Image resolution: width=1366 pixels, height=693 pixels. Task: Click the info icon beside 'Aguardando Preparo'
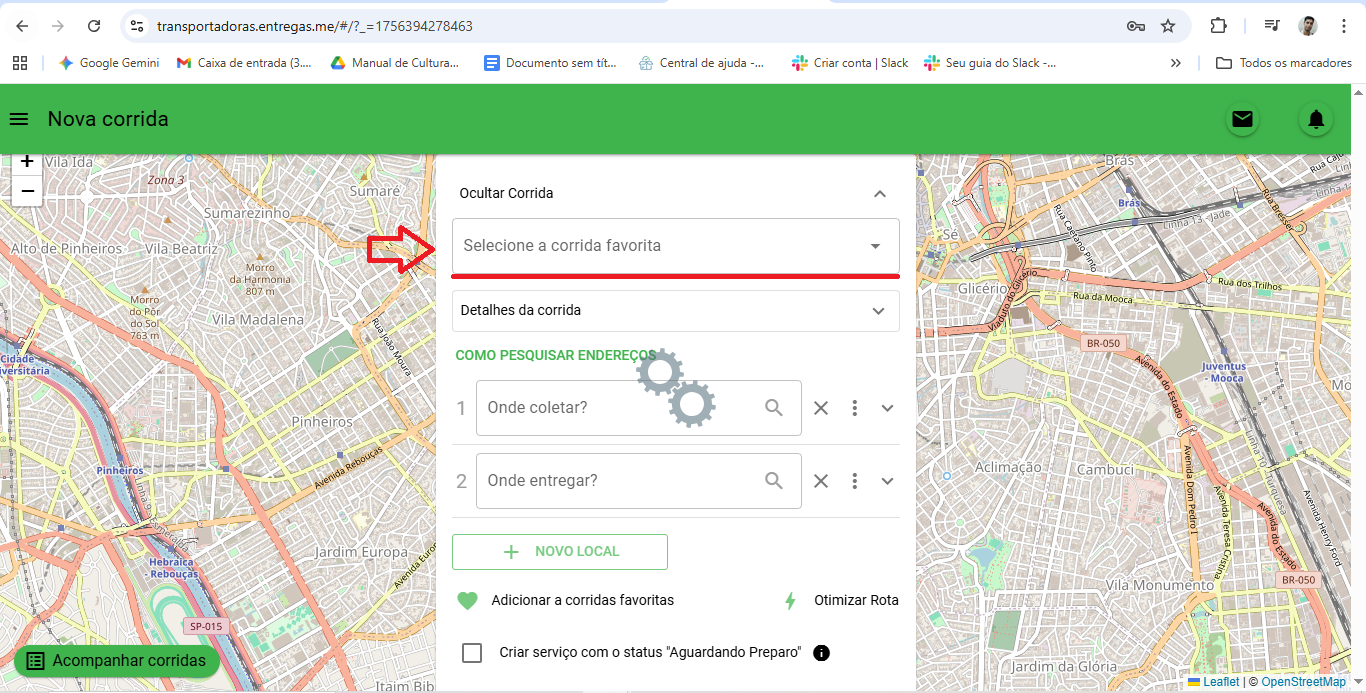click(x=822, y=653)
